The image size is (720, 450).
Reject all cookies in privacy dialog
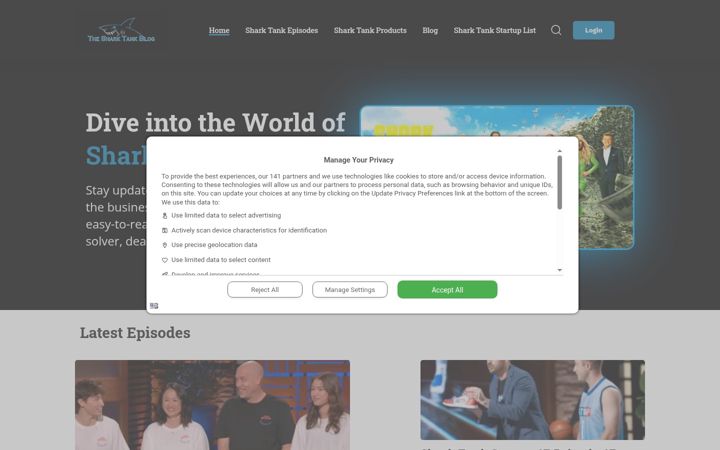265,290
